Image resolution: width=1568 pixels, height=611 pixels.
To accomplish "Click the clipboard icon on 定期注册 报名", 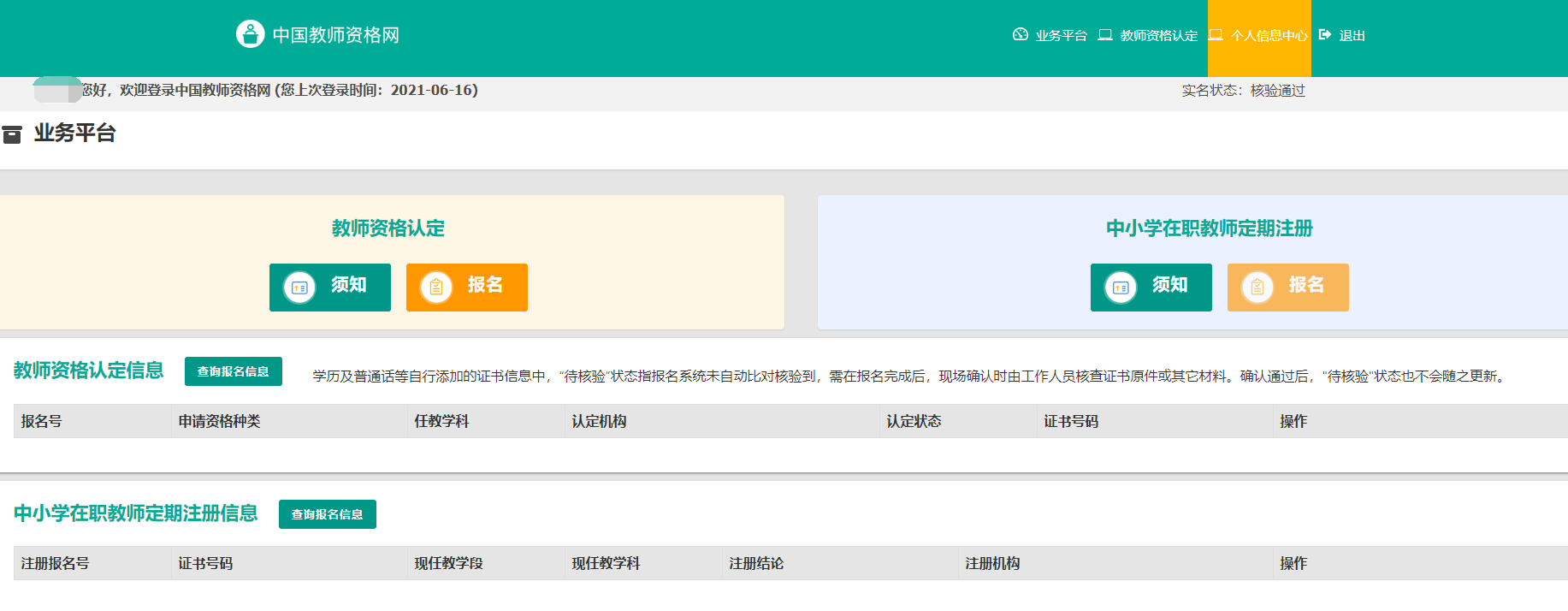I will tap(1257, 288).
